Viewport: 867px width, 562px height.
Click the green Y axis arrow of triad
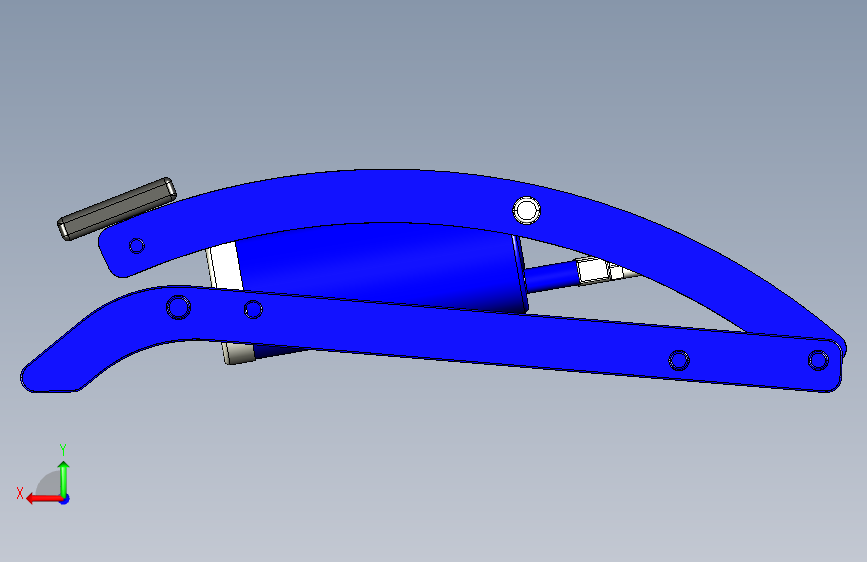(x=64, y=478)
